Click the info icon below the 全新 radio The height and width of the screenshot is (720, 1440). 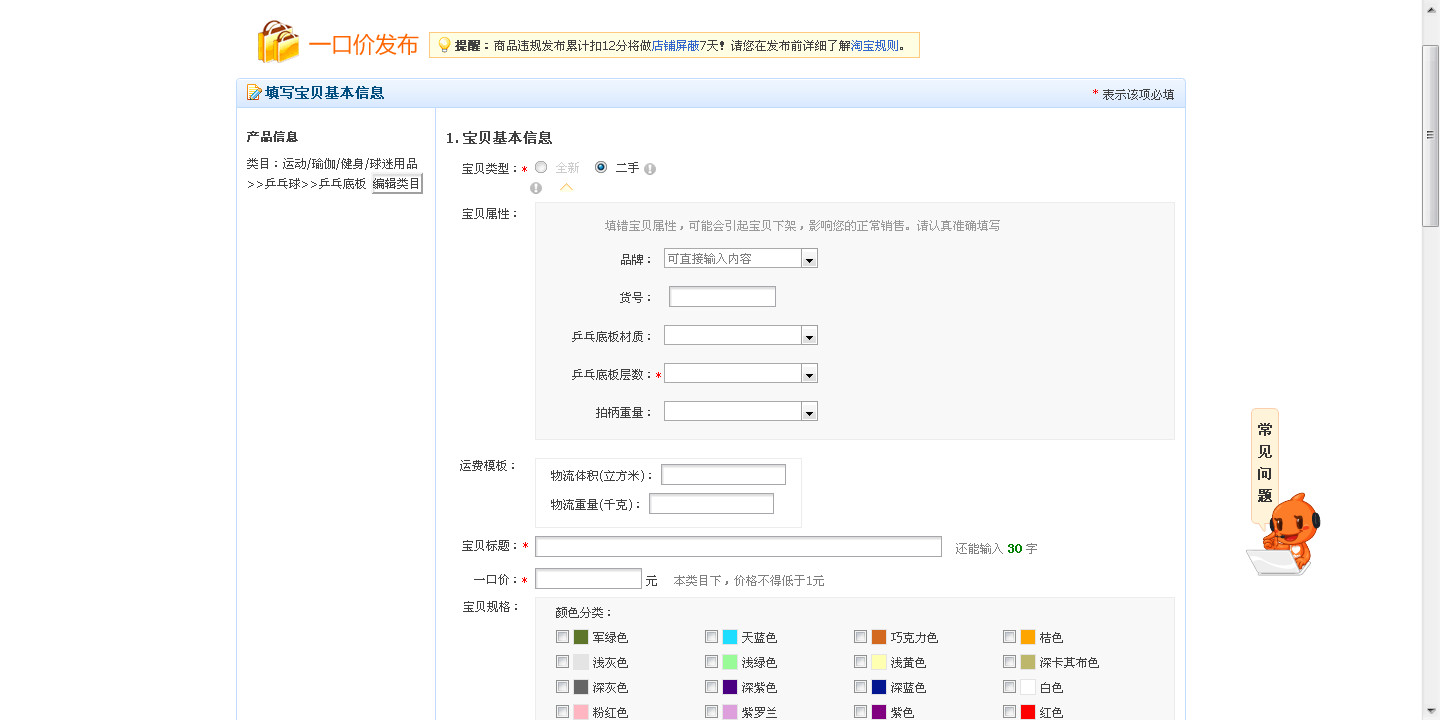(x=536, y=188)
